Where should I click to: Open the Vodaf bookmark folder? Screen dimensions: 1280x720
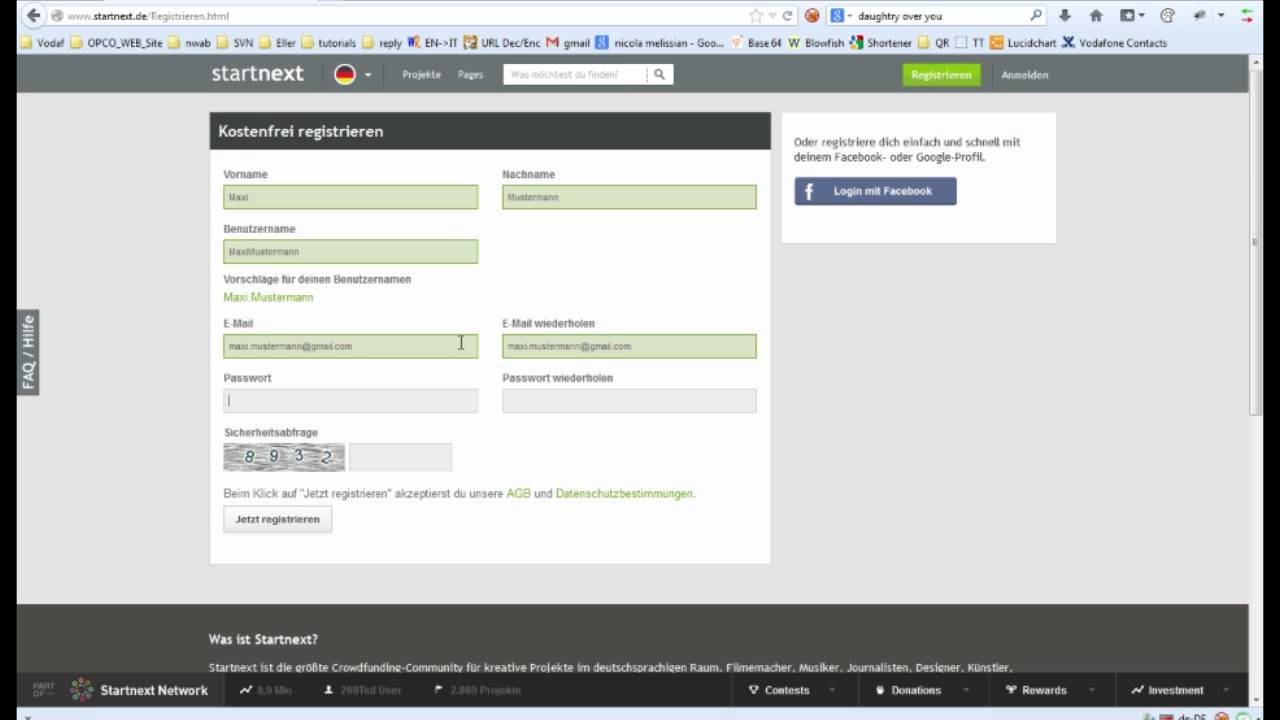[x=42, y=43]
